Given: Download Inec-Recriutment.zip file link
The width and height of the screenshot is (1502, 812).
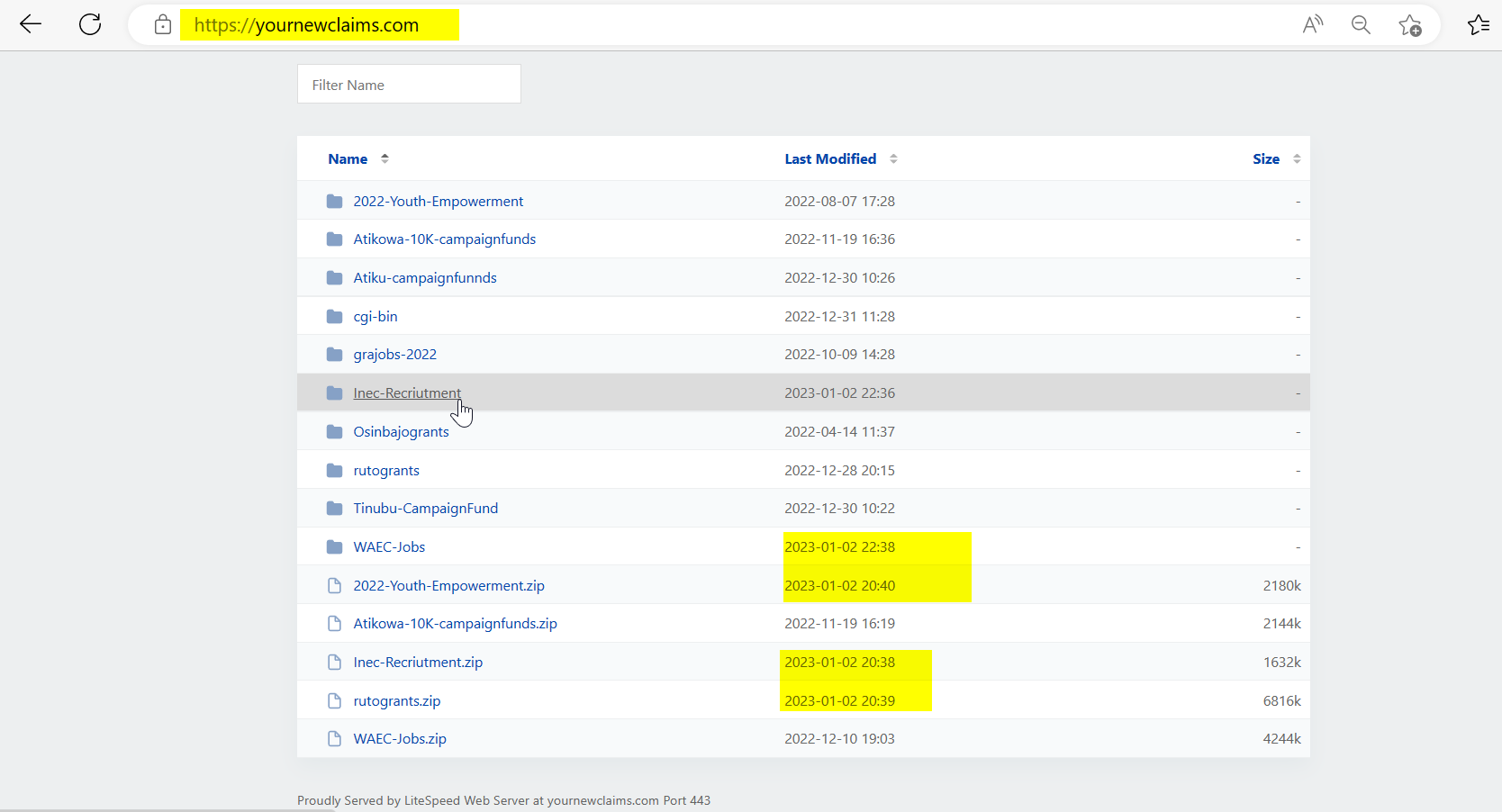Looking at the screenshot, I should pyautogui.click(x=418, y=662).
